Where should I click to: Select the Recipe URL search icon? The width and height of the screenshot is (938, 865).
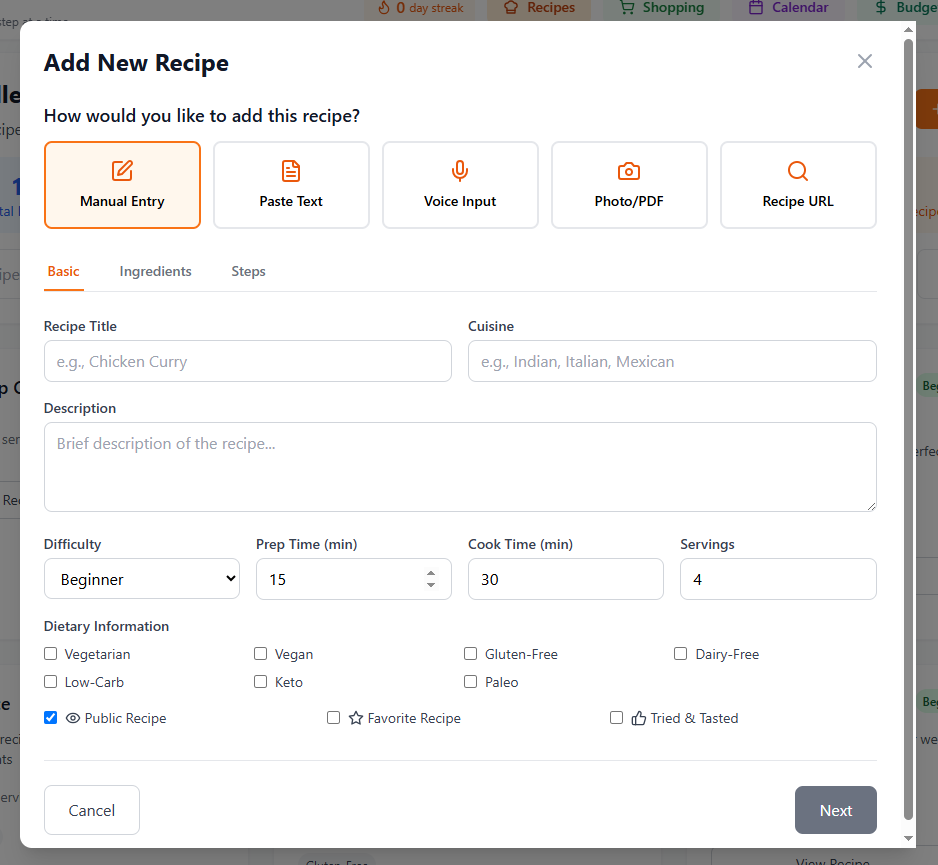(798, 171)
